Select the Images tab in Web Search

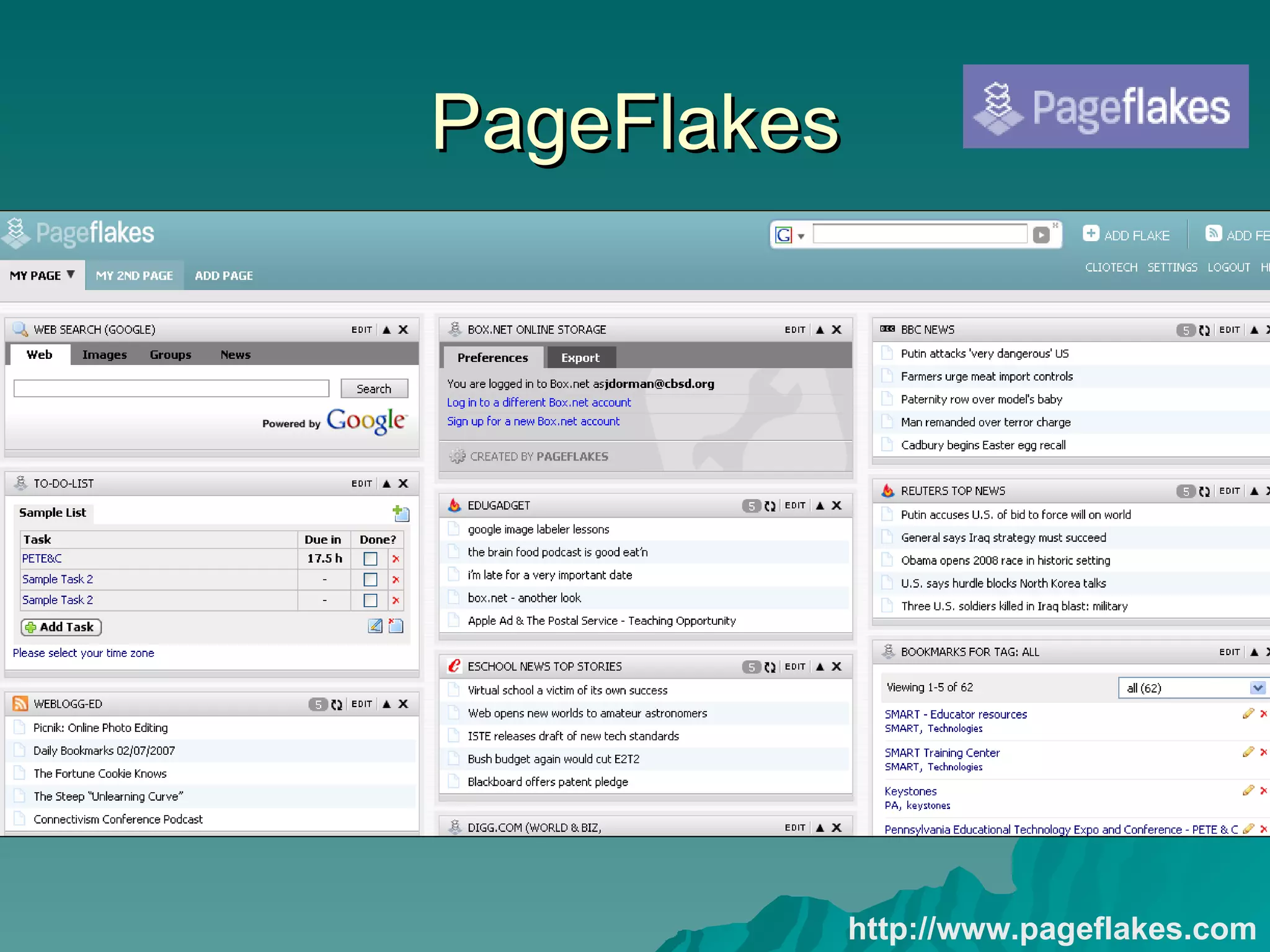(x=104, y=355)
